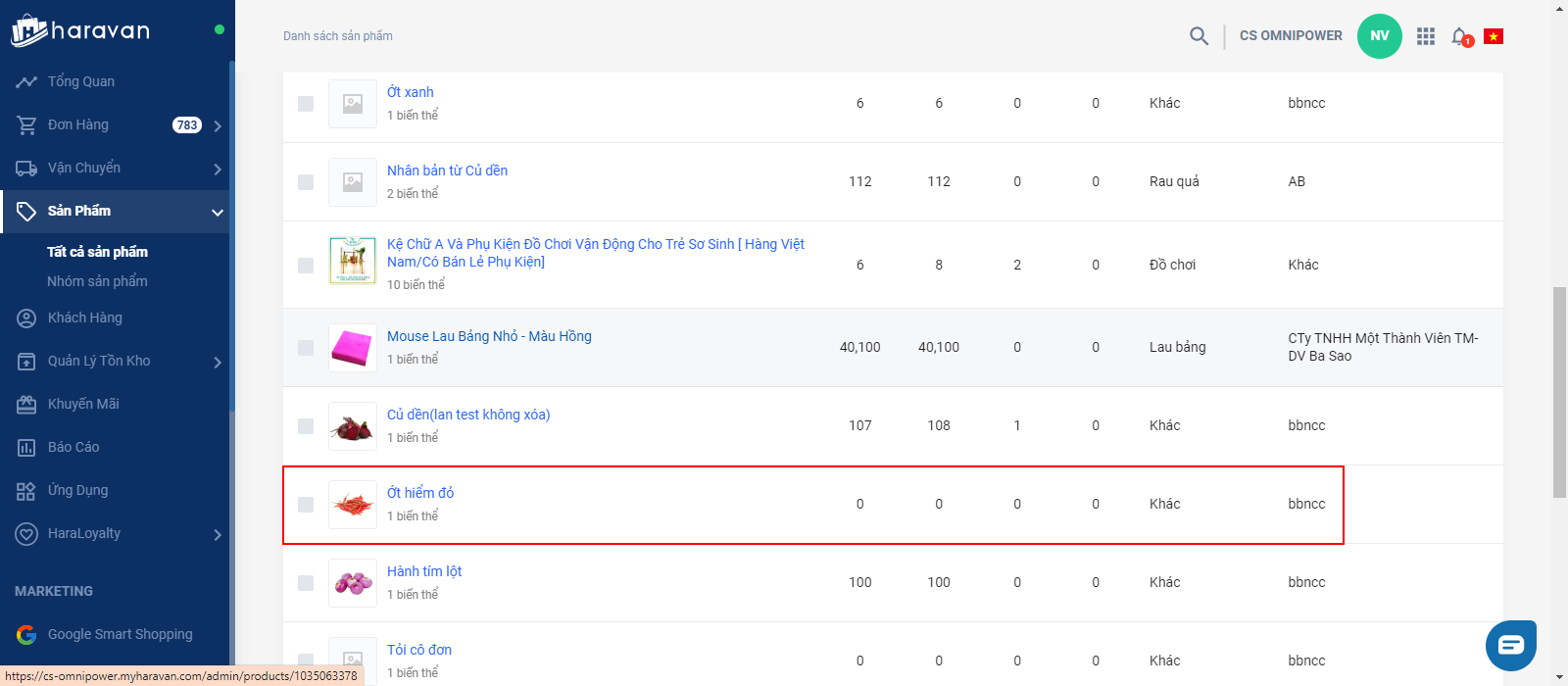Click the Kệ Chữ A product thumbnail
The height and width of the screenshot is (686, 1568).
(x=353, y=261)
